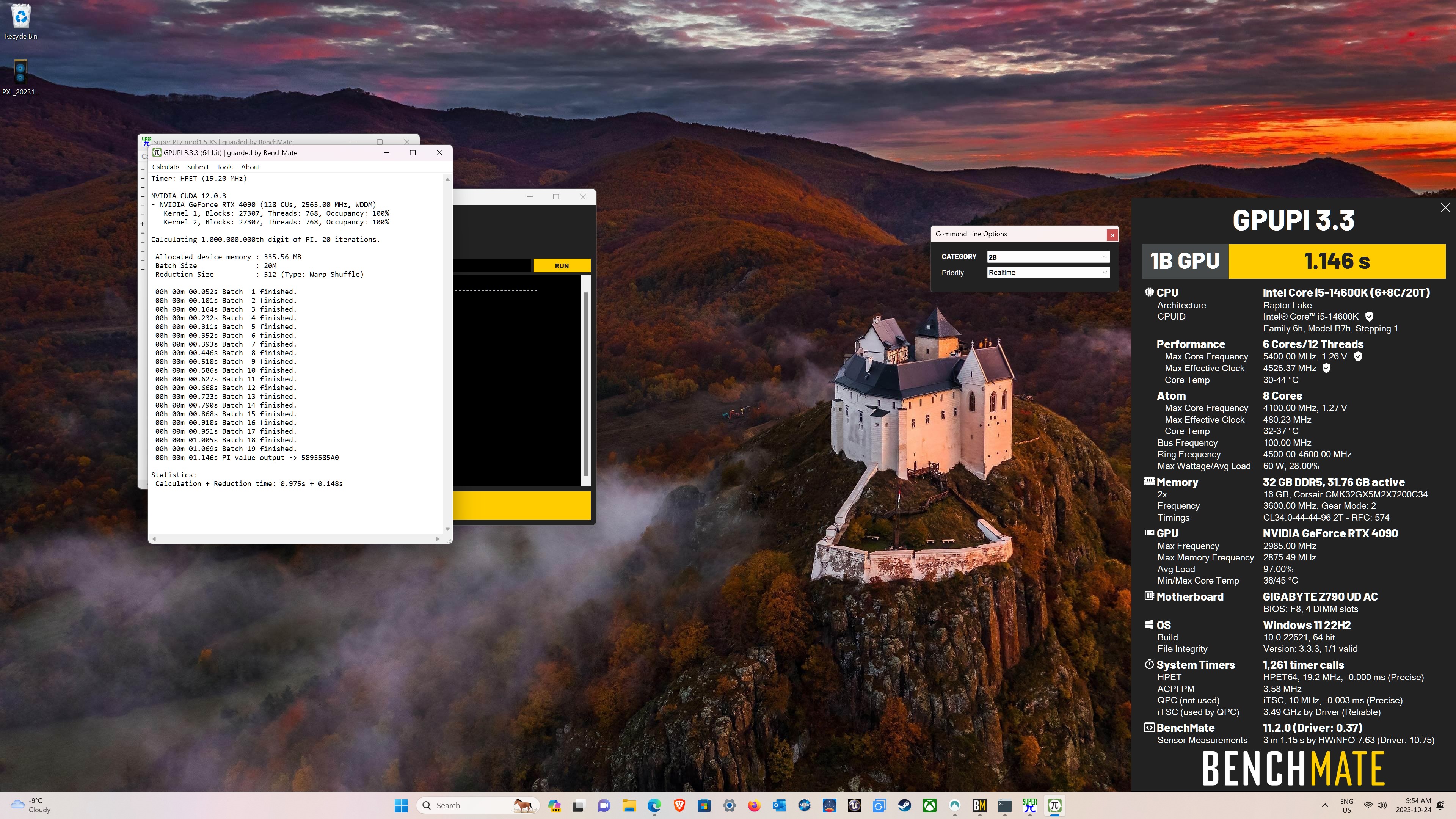
Task: Click the GPUPI vertical scrollbar down arrow
Action: pyautogui.click(x=447, y=529)
